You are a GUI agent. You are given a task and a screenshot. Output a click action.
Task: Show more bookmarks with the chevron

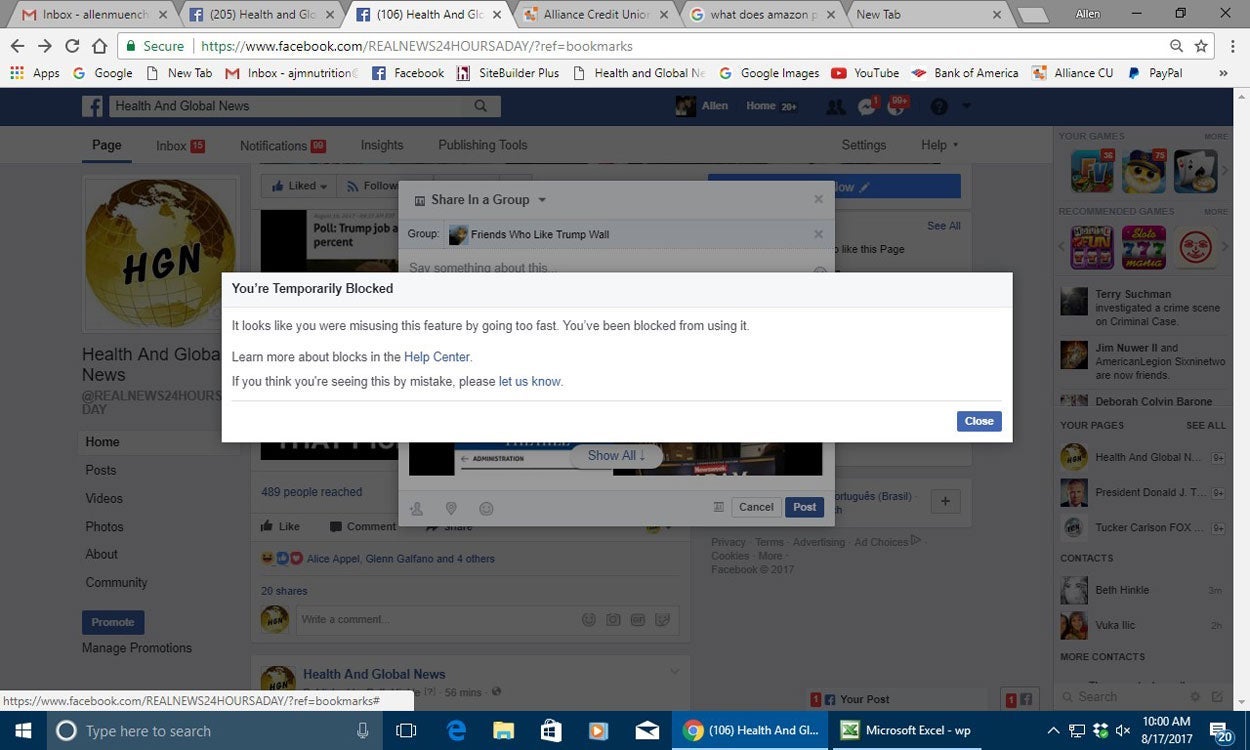coord(1223,73)
